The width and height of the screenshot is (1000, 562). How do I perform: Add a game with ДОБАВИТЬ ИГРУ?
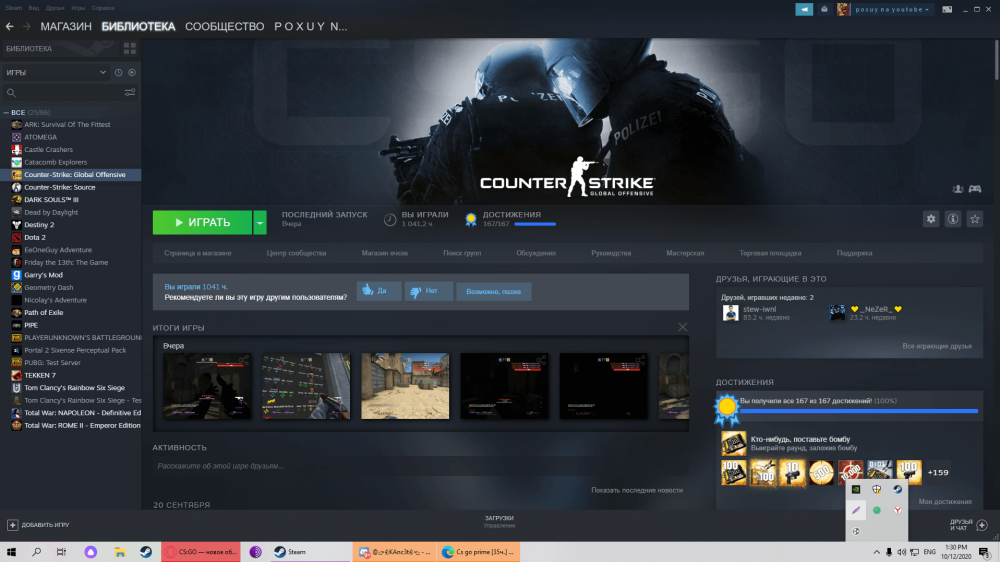[38, 525]
